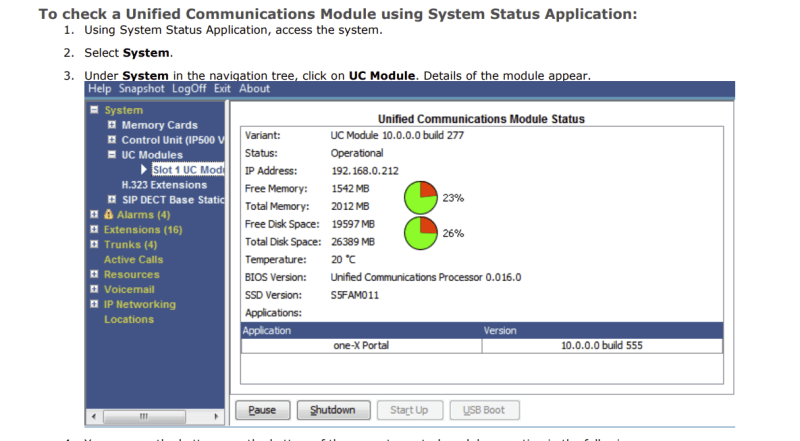Image resolution: width=800 pixels, height=441 pixels.
Task: Click SSD Version value S5FAM011
Action: click(x=355, y=295)
